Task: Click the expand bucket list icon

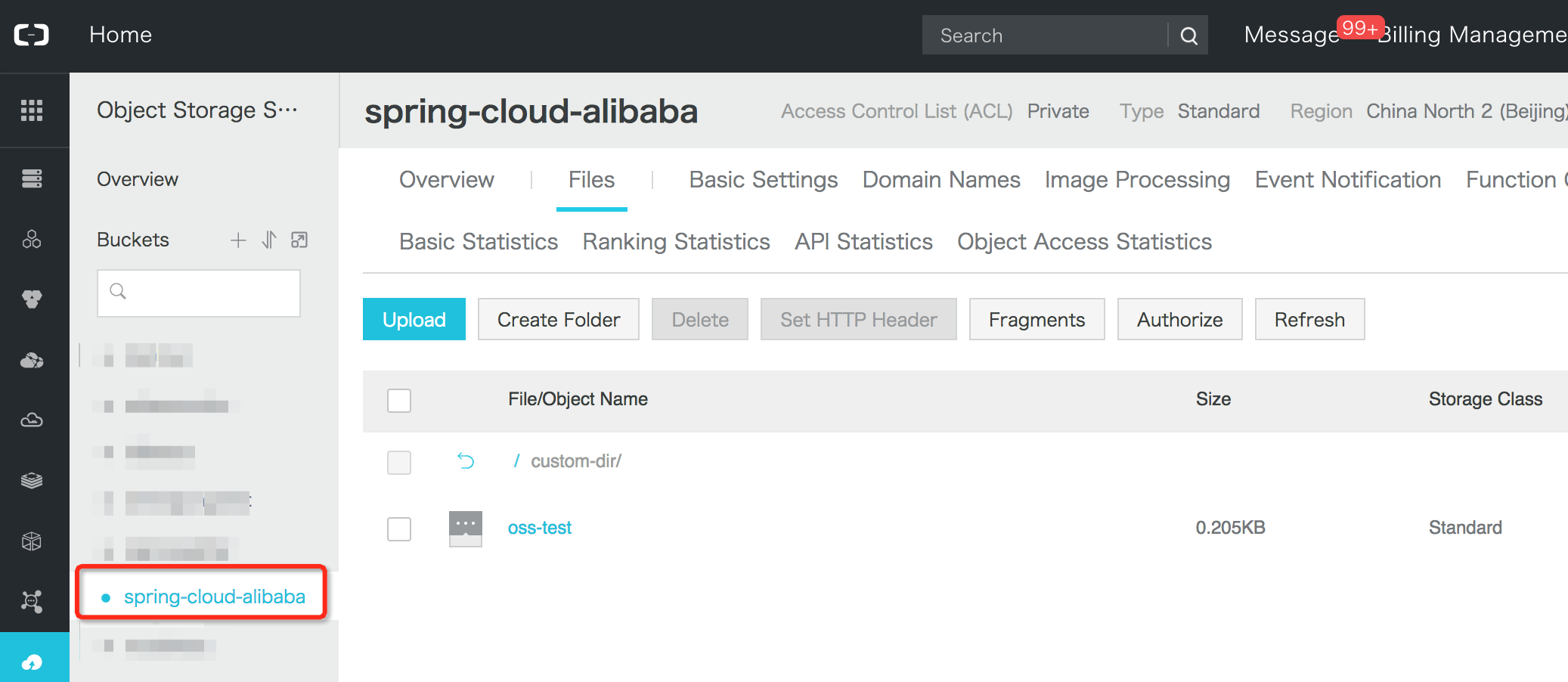Action: coord(299,240)
